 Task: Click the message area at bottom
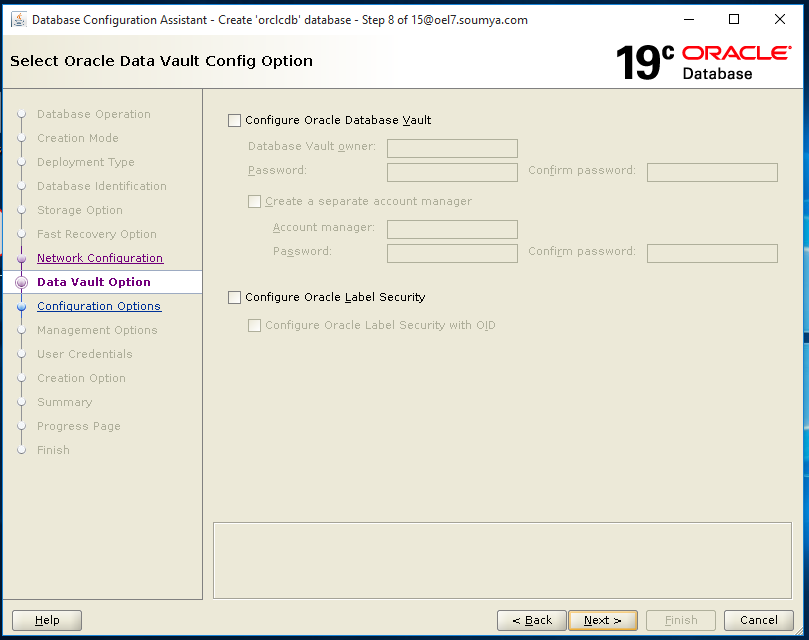502,561
